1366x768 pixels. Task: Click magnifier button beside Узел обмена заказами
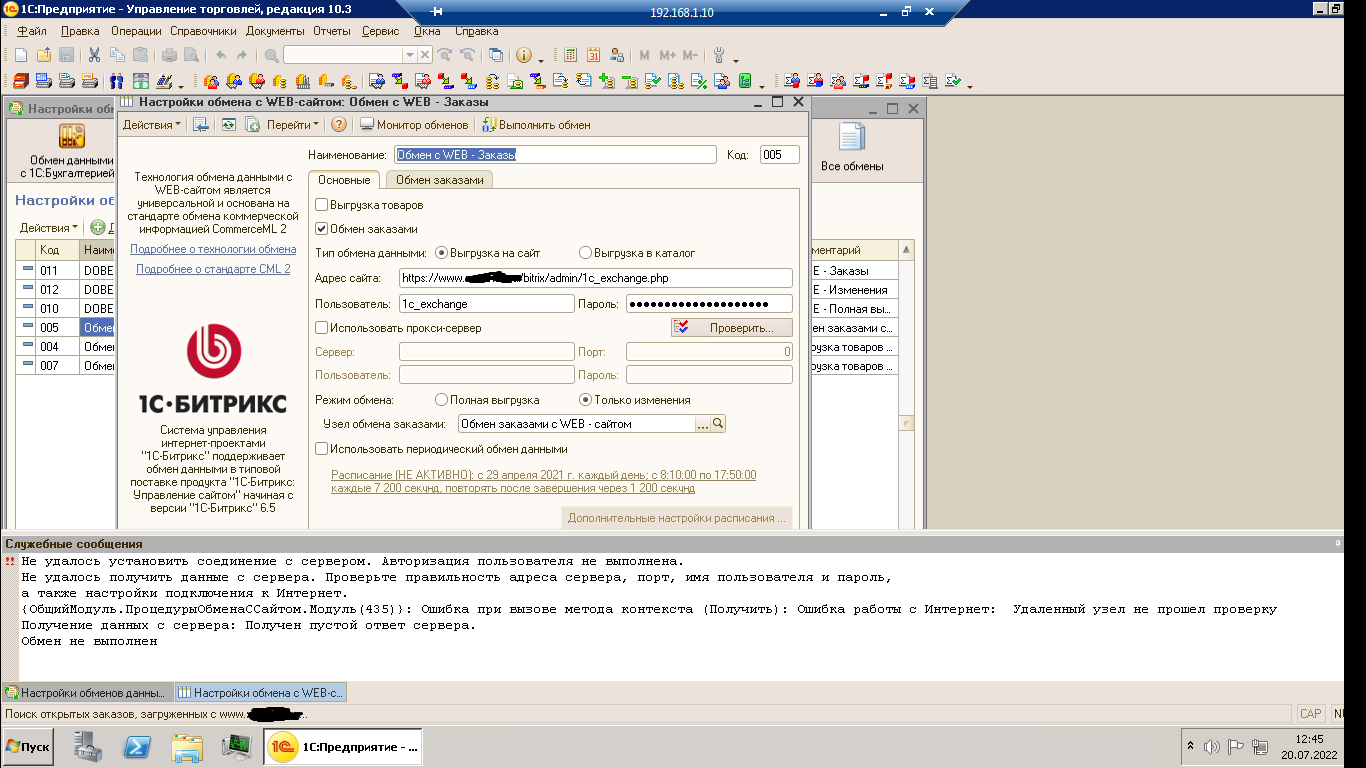click(x=718, y=424)
